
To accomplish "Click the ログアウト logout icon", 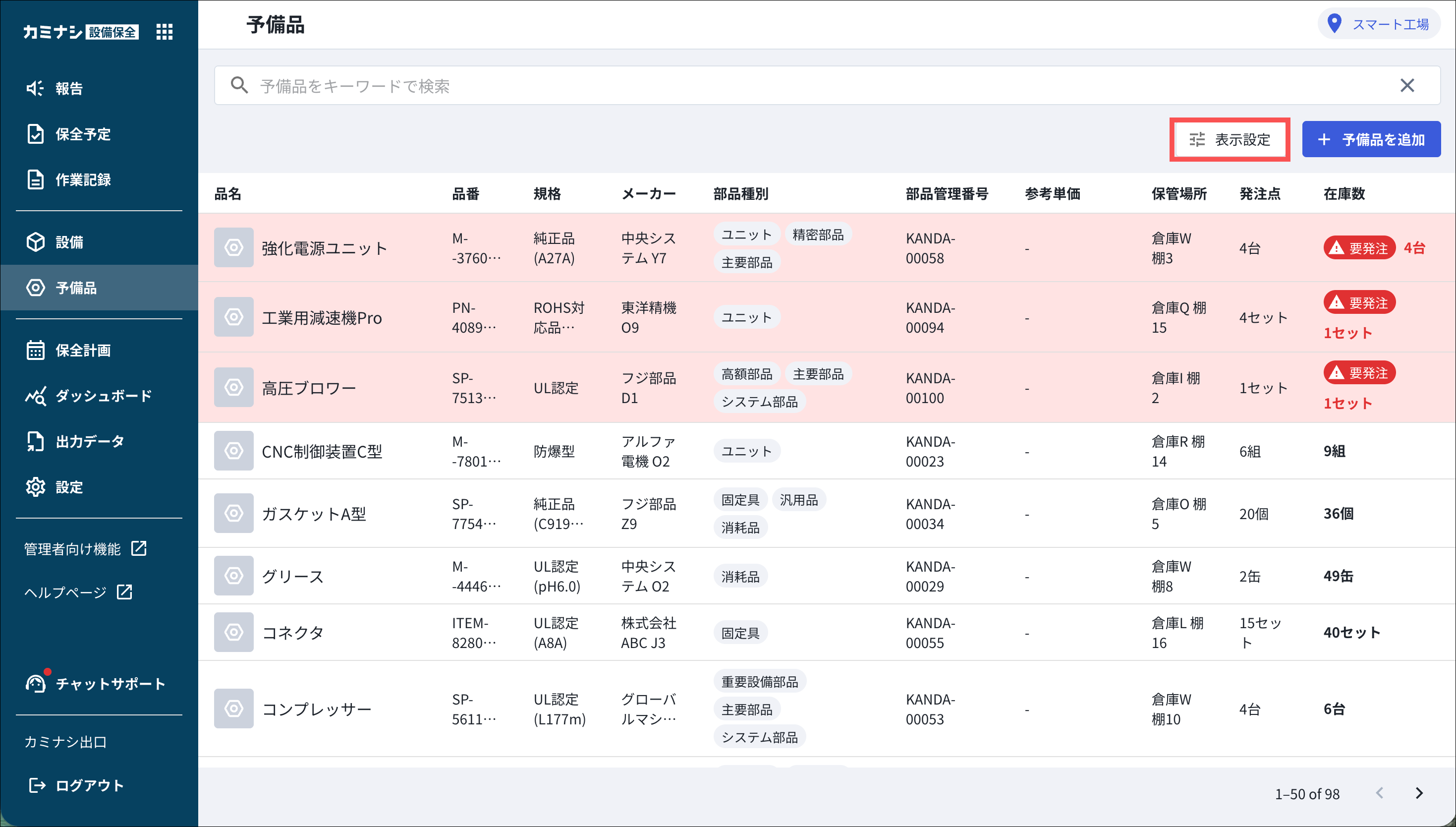I will tap(37, 785).
